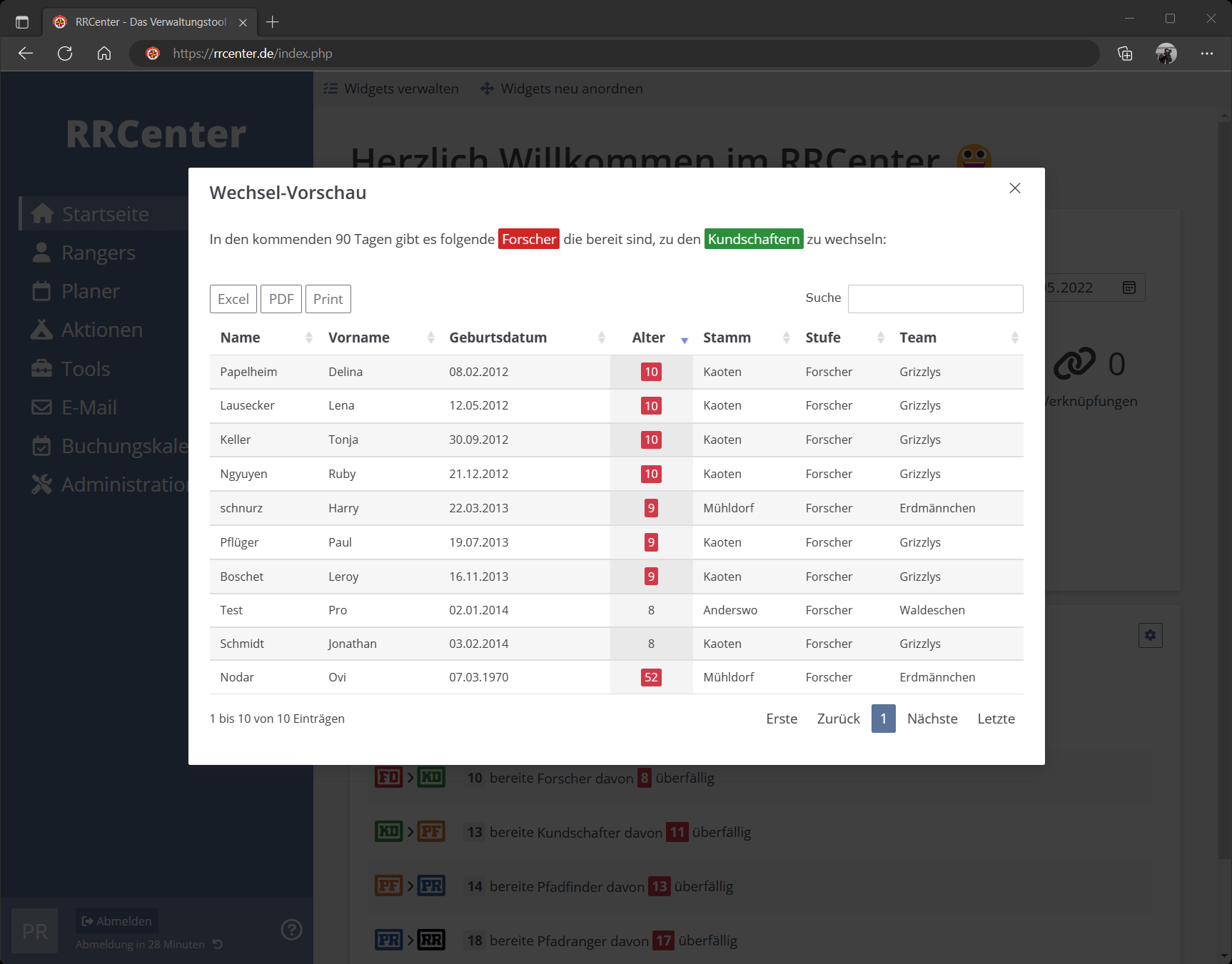Screen dimensions: 1232x964
Task: Focus the Suche search field
Action: pyautogui.click(x=934, y=299)
